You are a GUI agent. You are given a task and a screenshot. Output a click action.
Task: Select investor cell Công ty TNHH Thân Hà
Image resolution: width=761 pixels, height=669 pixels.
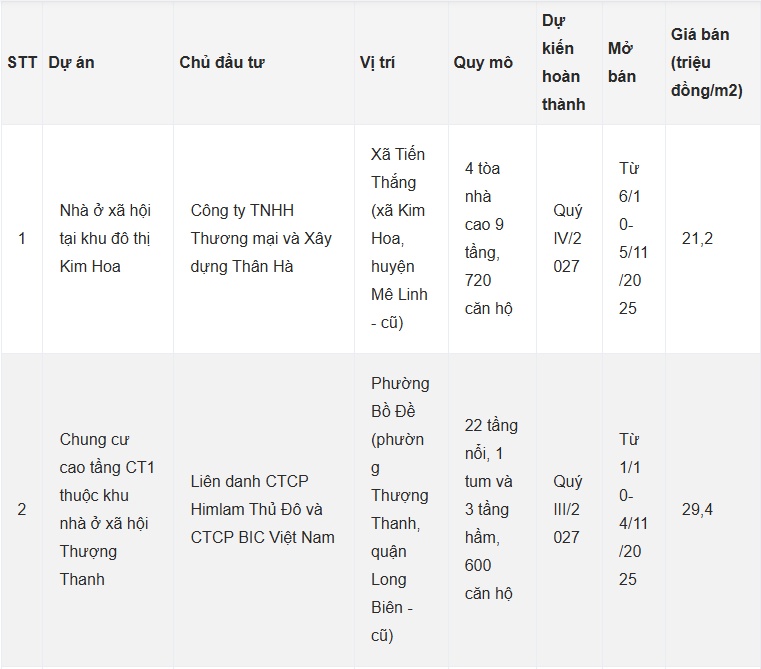click(x=261, y=238)
